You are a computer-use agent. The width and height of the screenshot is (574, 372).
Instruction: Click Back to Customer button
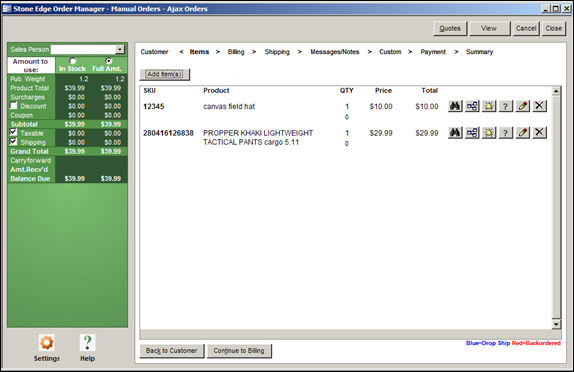pos(172,351)
